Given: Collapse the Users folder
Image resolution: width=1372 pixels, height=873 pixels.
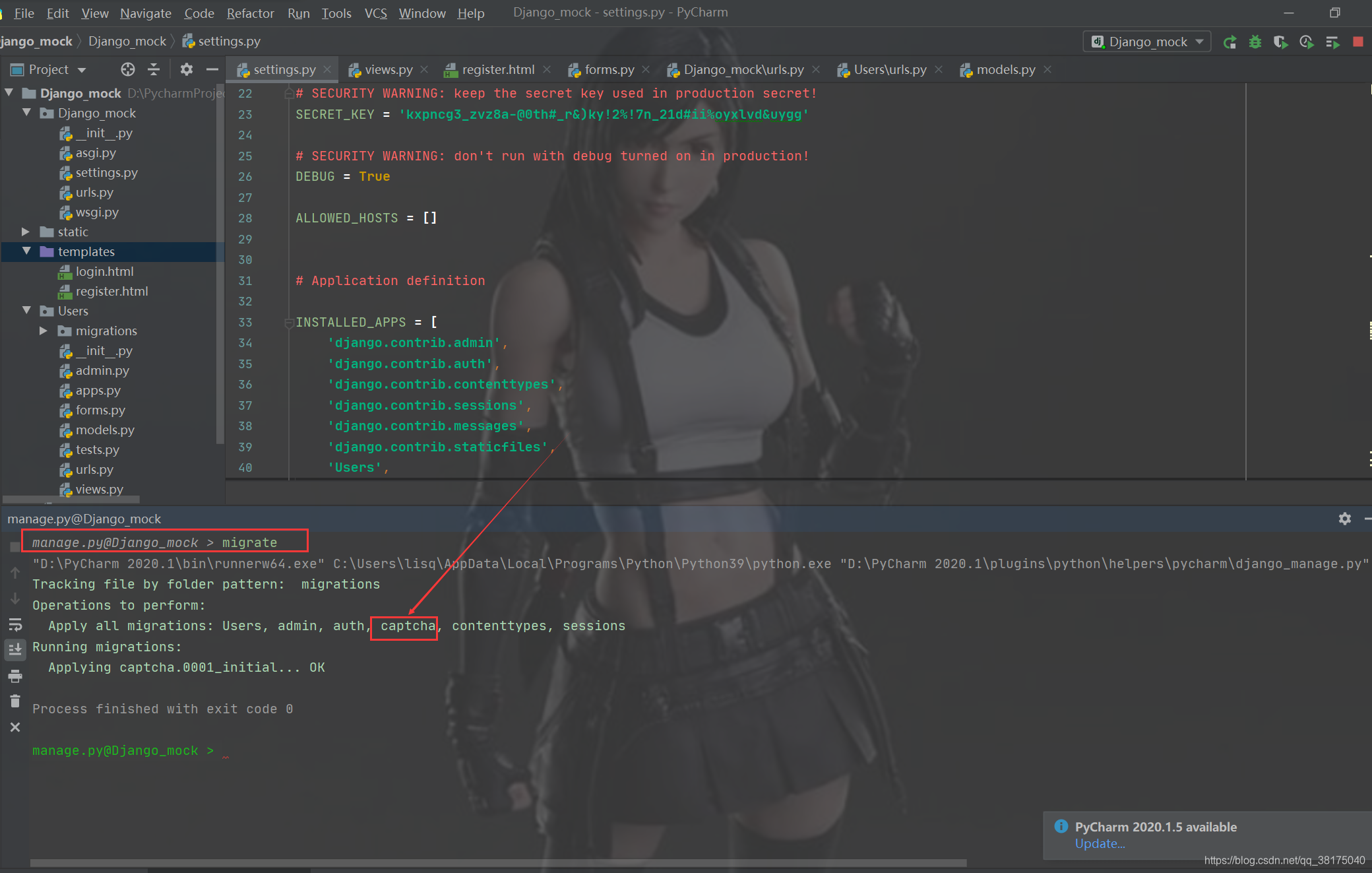Looking at the screenshot, I should click(27, 311).
